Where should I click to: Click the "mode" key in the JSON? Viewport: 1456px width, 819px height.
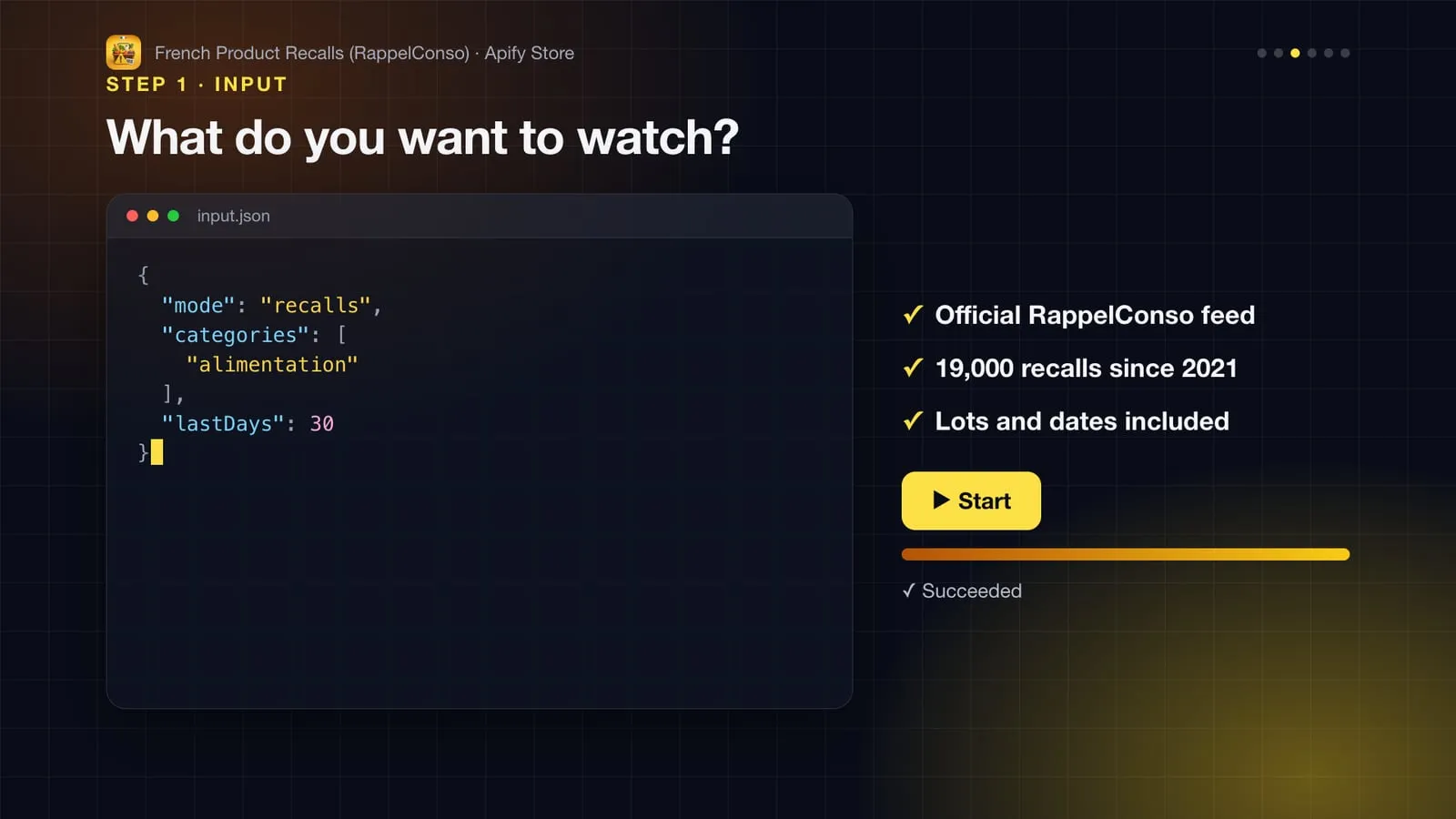coord(198,305)
